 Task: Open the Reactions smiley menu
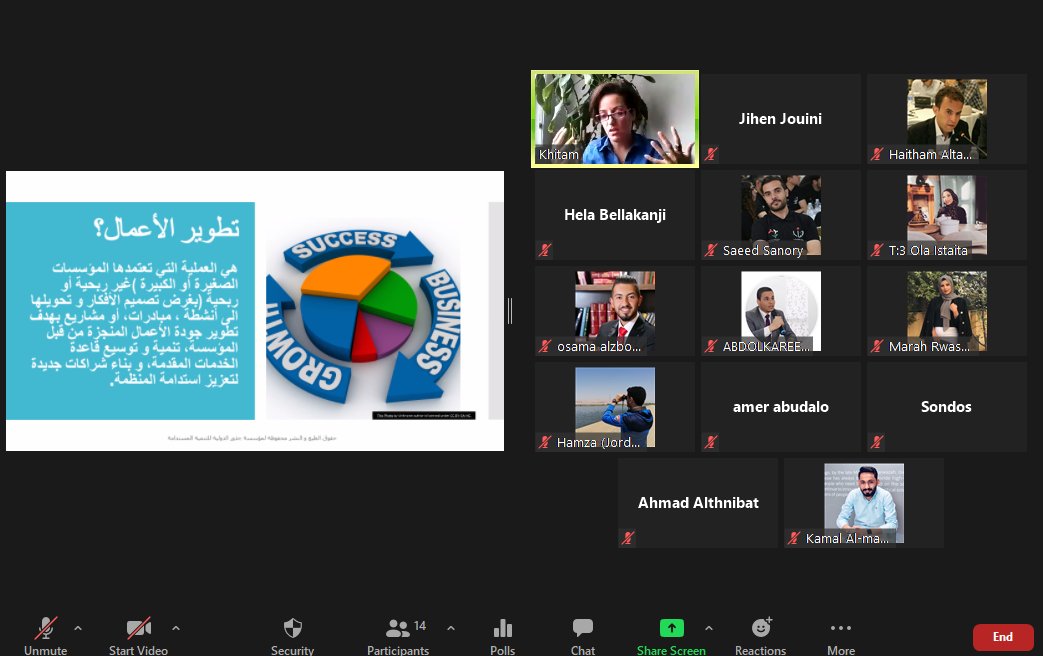click(761, 627)
